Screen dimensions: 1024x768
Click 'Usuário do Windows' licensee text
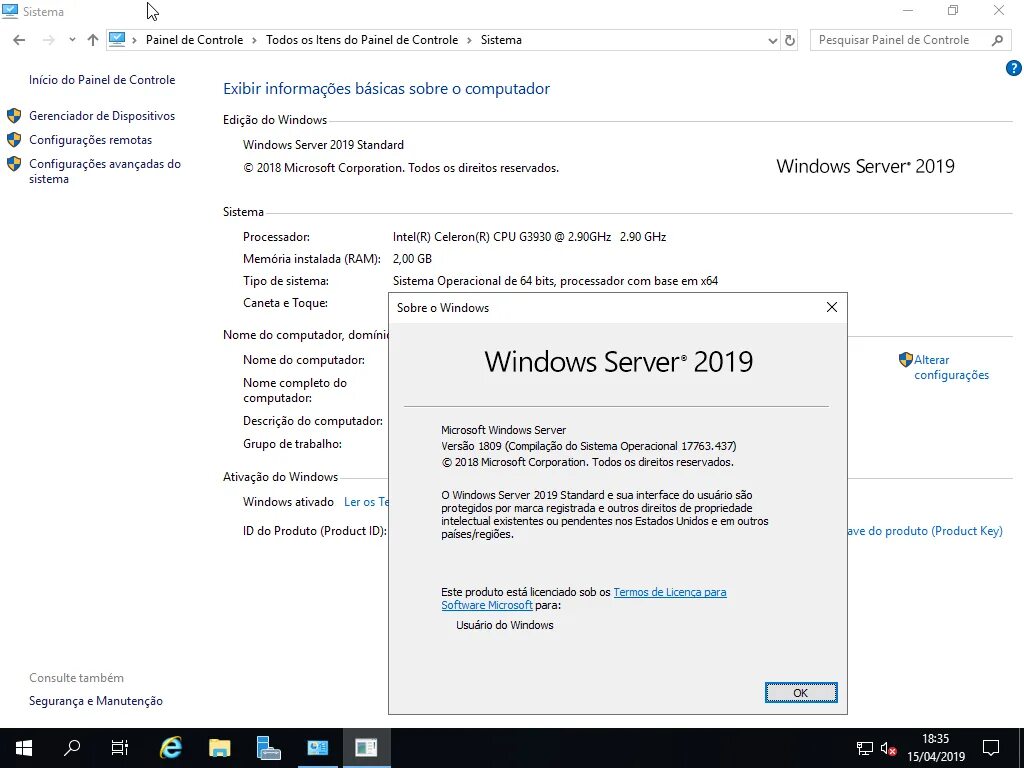504,625
